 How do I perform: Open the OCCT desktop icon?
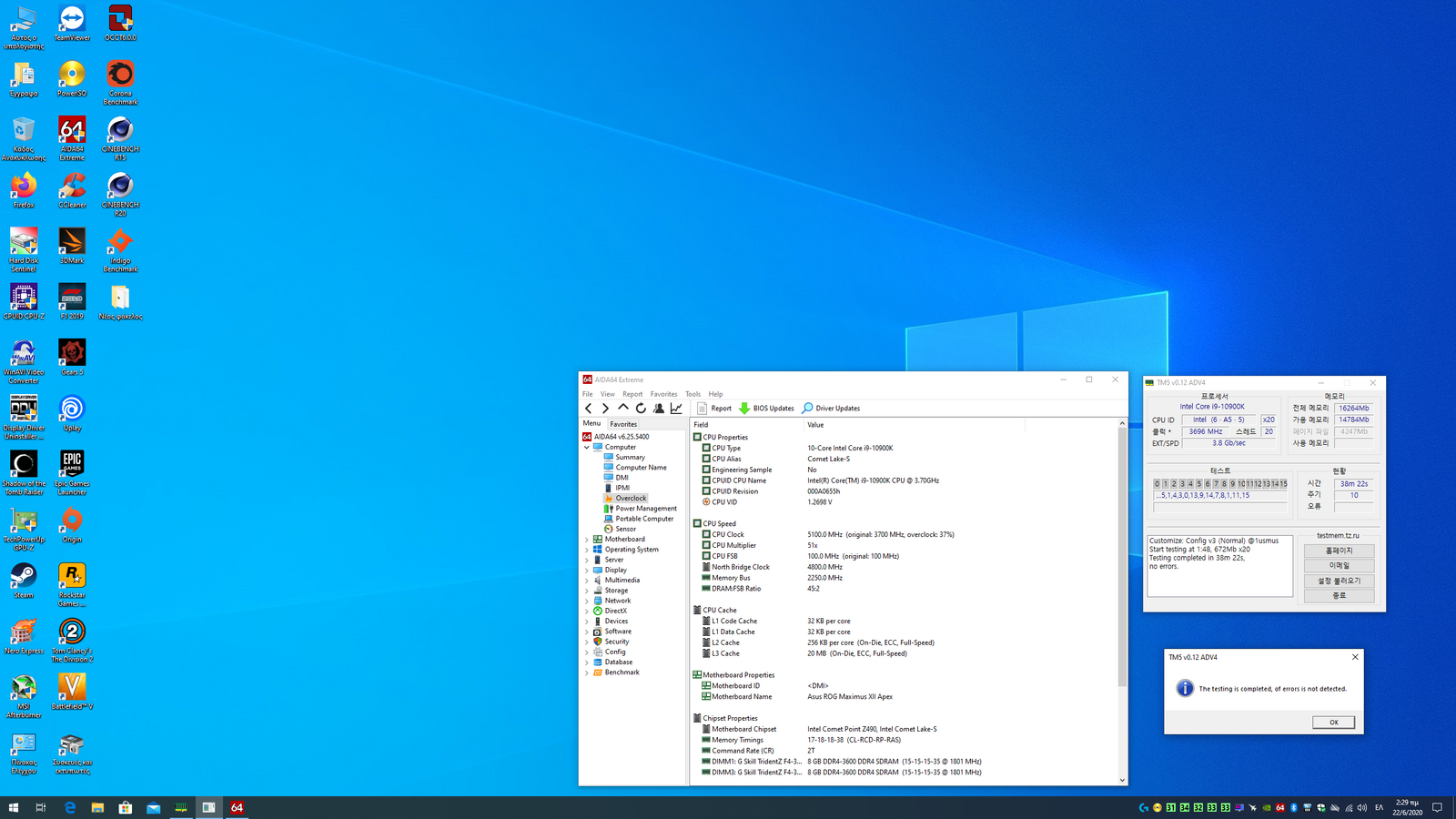click(120, 24)
